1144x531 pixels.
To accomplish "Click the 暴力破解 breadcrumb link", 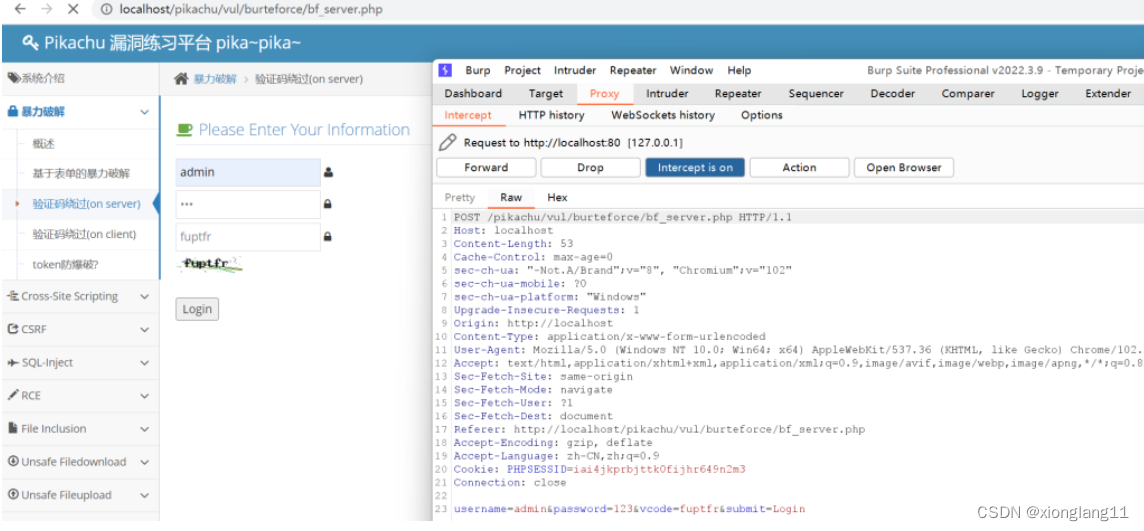I will 215,80.
